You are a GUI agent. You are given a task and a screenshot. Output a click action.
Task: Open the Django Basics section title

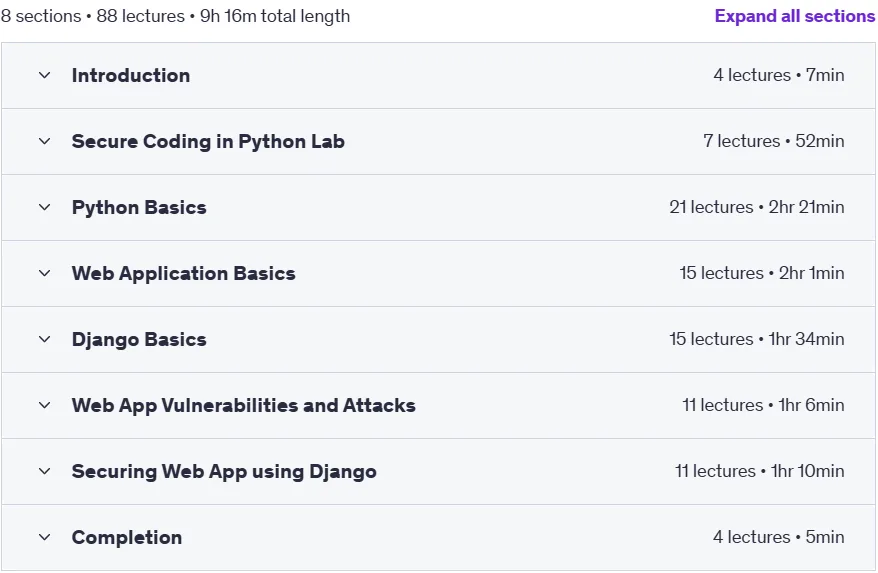click(x=139, y=339)
